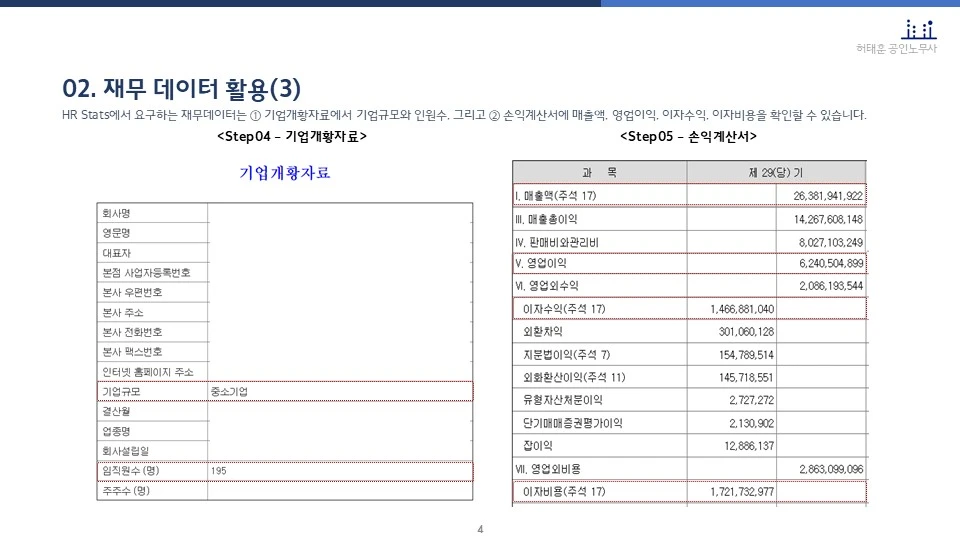Select the '인터넷 홈페이지 주소' row label
This screenshot has height=540, width=960.
click(x=148, y=372)
